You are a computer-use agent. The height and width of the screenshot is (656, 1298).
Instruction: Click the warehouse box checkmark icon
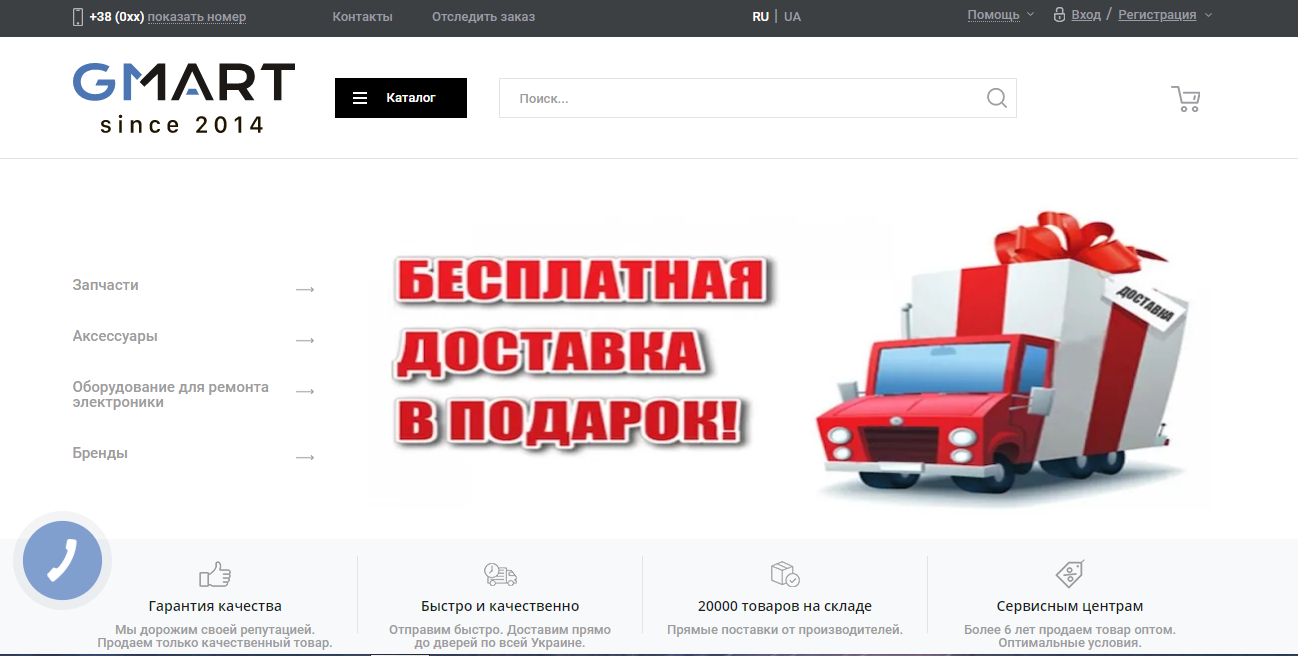[785, 574]
